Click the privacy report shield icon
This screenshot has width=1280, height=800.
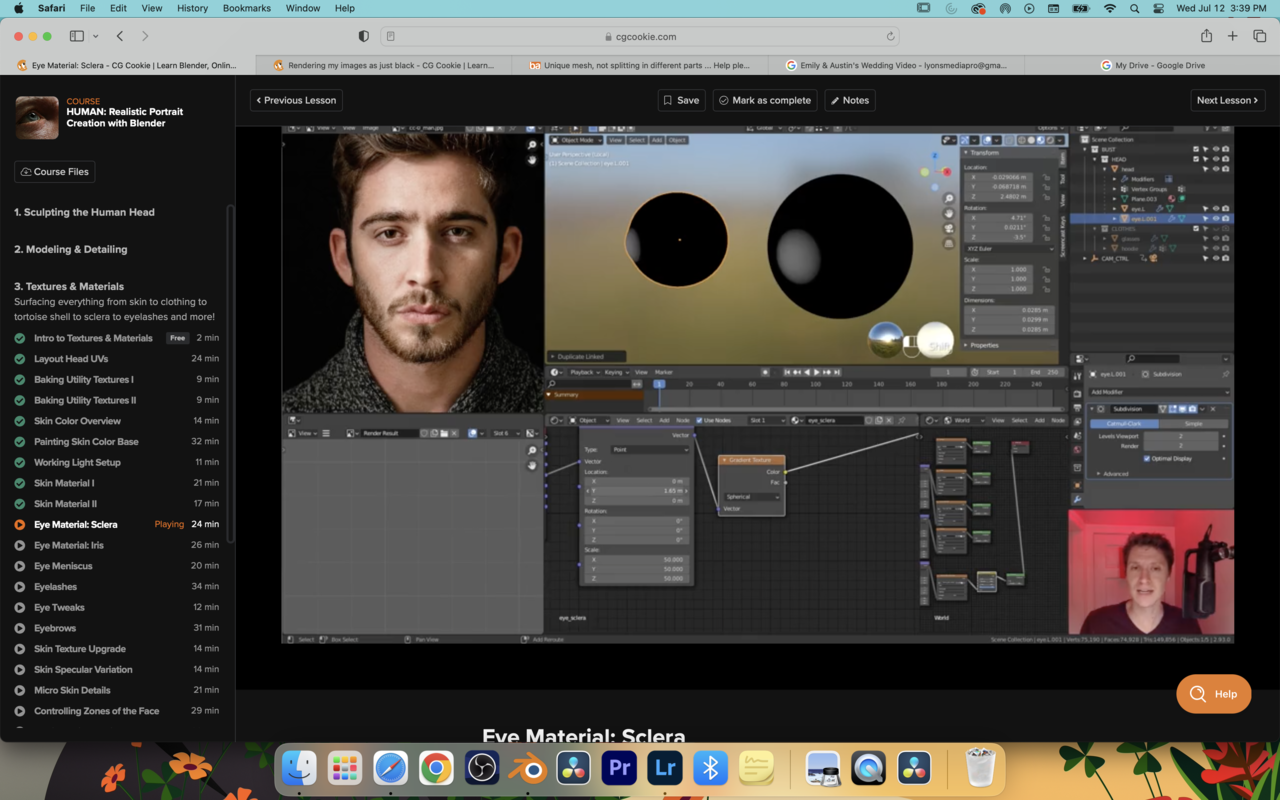[x=364, y=36]
